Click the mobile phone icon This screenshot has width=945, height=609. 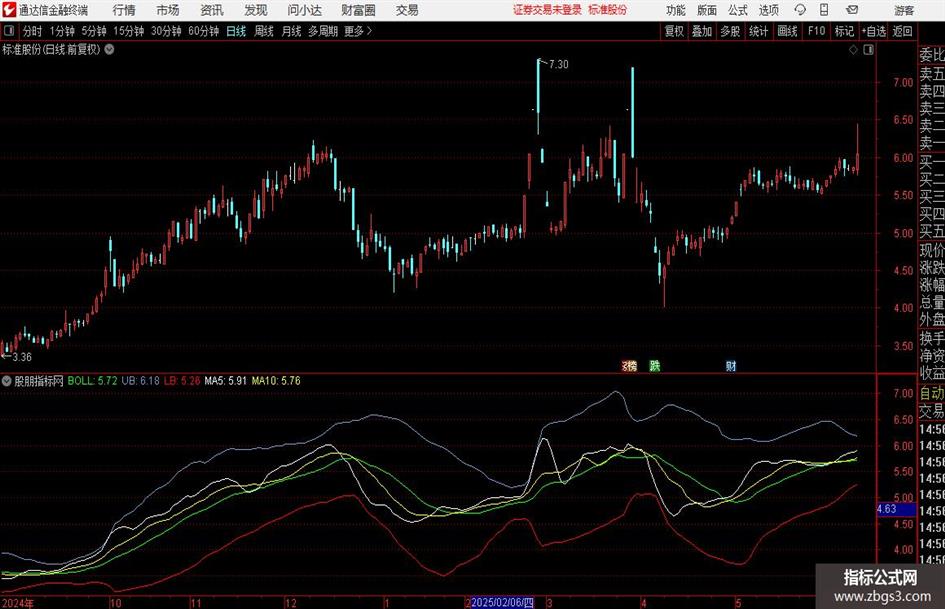pos(824,10)
